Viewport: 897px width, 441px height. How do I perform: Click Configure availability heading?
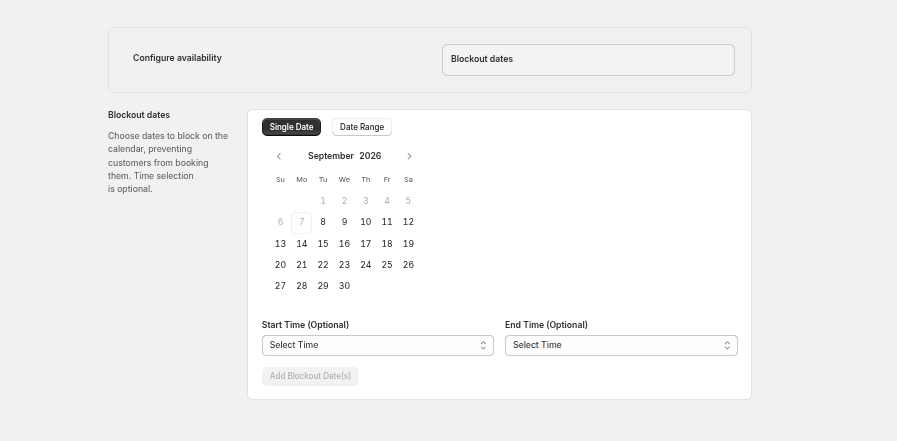177,58
